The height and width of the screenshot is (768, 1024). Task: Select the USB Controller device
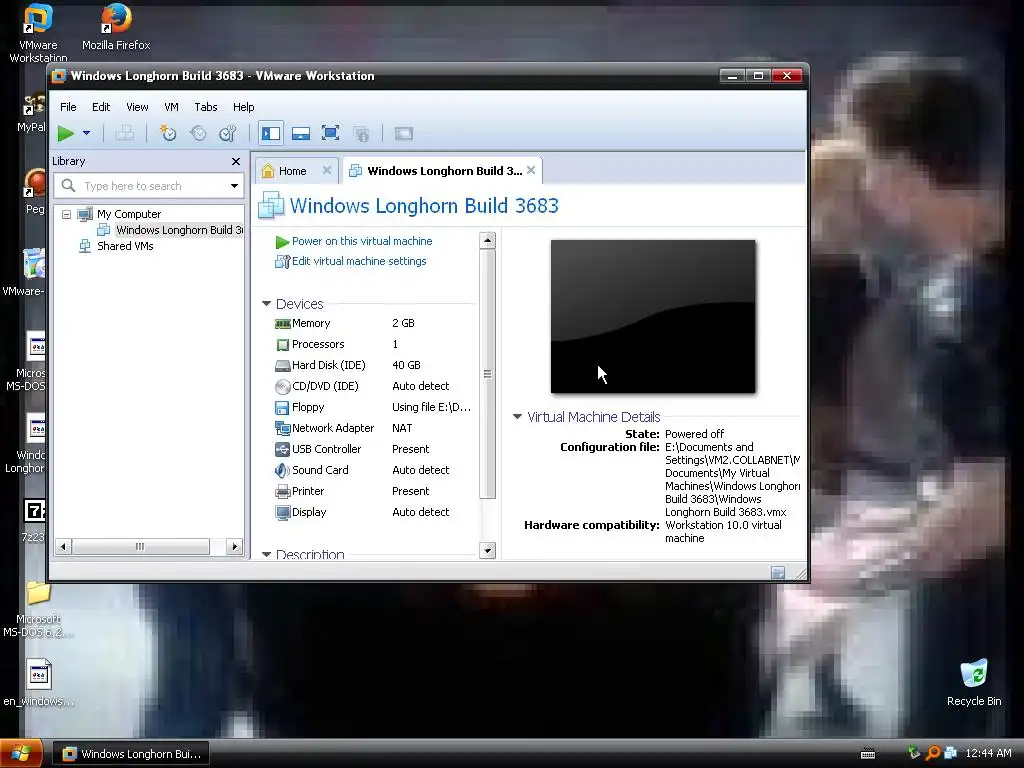(x=372, y=449)
